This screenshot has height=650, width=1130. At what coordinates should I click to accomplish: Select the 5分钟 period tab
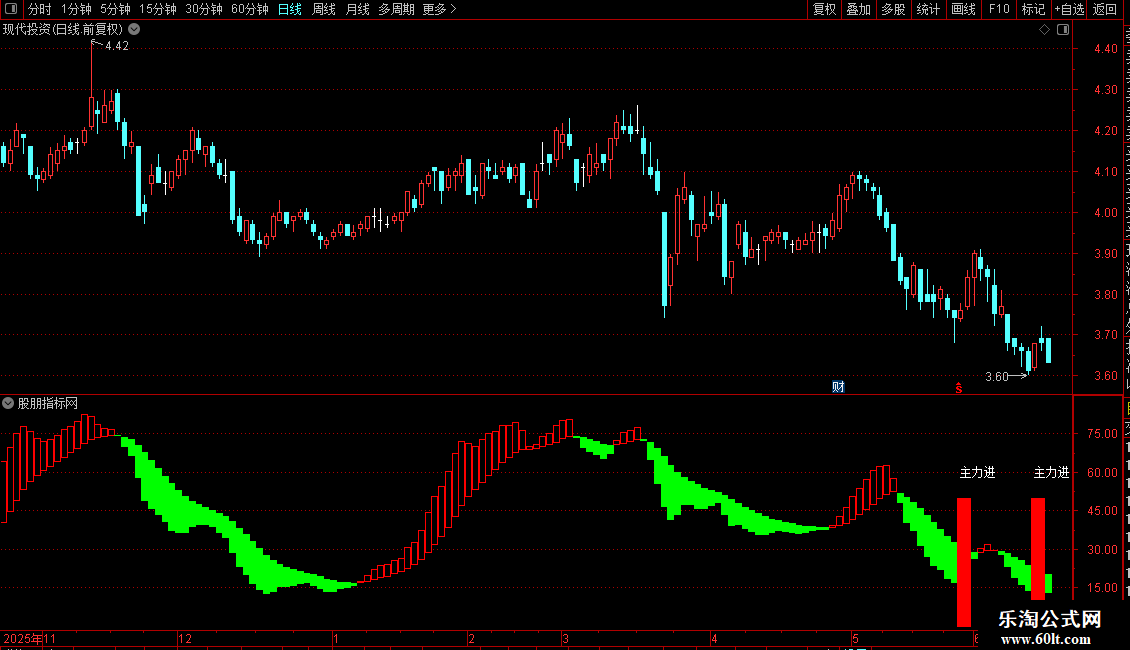[115, 9]
